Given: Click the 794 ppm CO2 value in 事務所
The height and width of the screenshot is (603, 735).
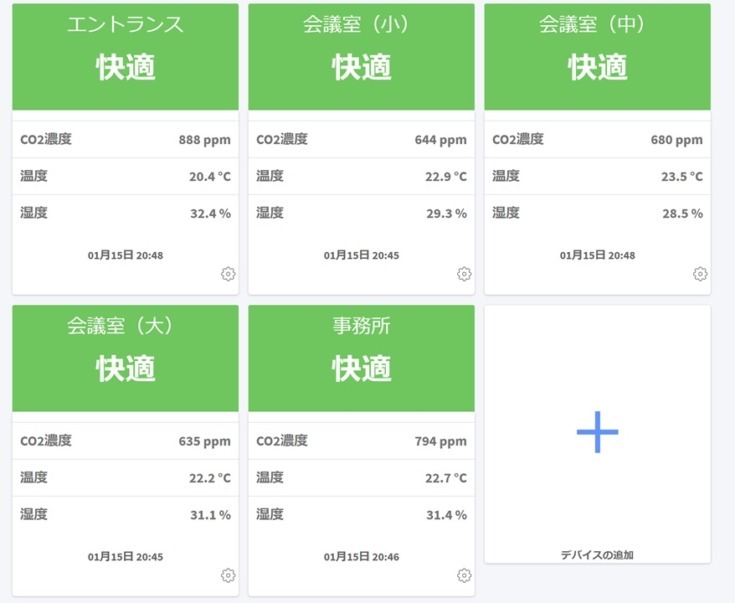Looking at the screenshot, I should pyautogui.click(x=440, y=441).
